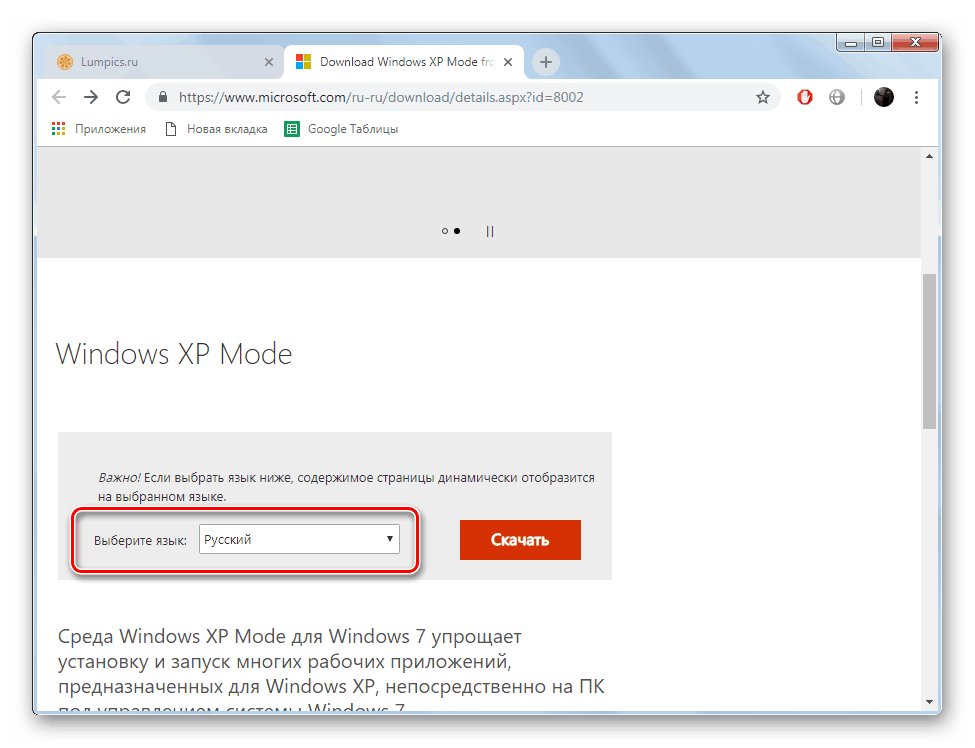975x748 pixels.
Task: Close the Lumpics.ru tab
Action: click(x=269, y=62)
